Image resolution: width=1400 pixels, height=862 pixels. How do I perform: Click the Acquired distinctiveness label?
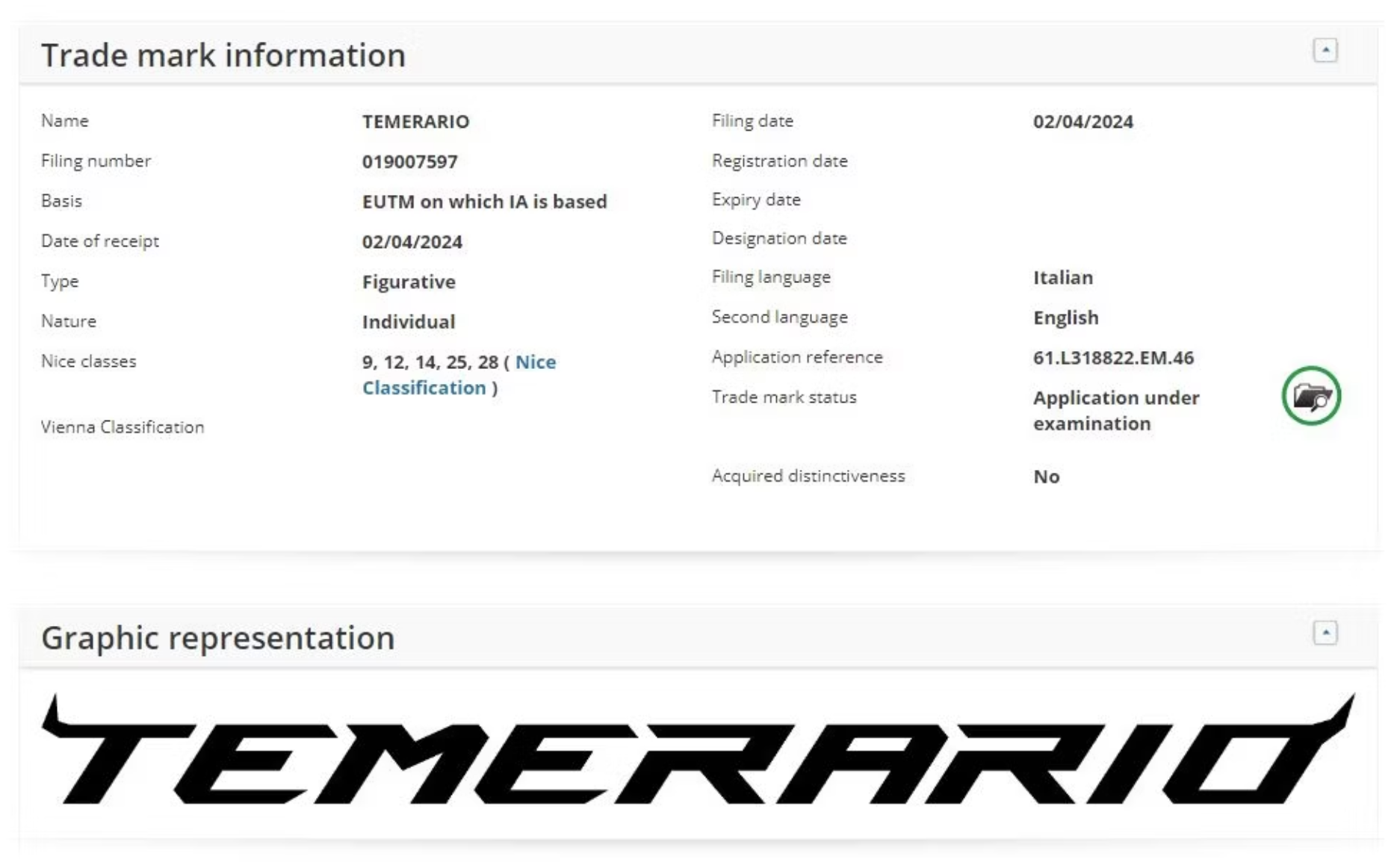808,476
